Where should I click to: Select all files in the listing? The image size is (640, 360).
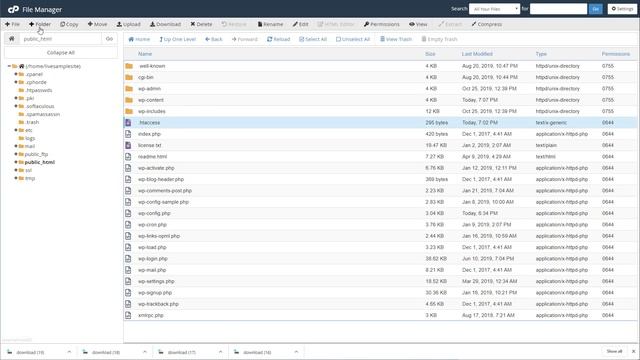pyautogui.click(x=313, y=39)
